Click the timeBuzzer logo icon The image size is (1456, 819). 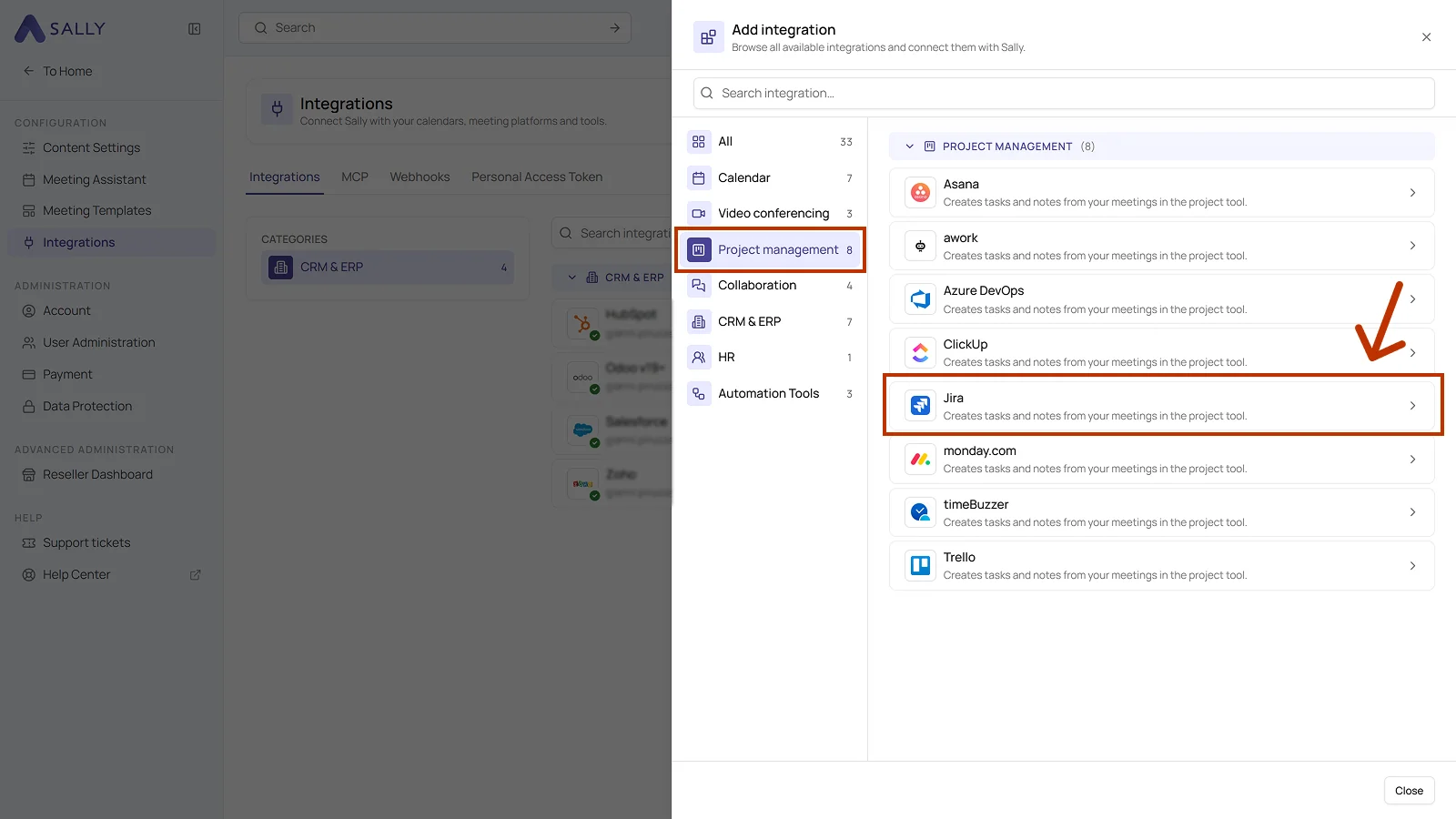pos(920,512)
